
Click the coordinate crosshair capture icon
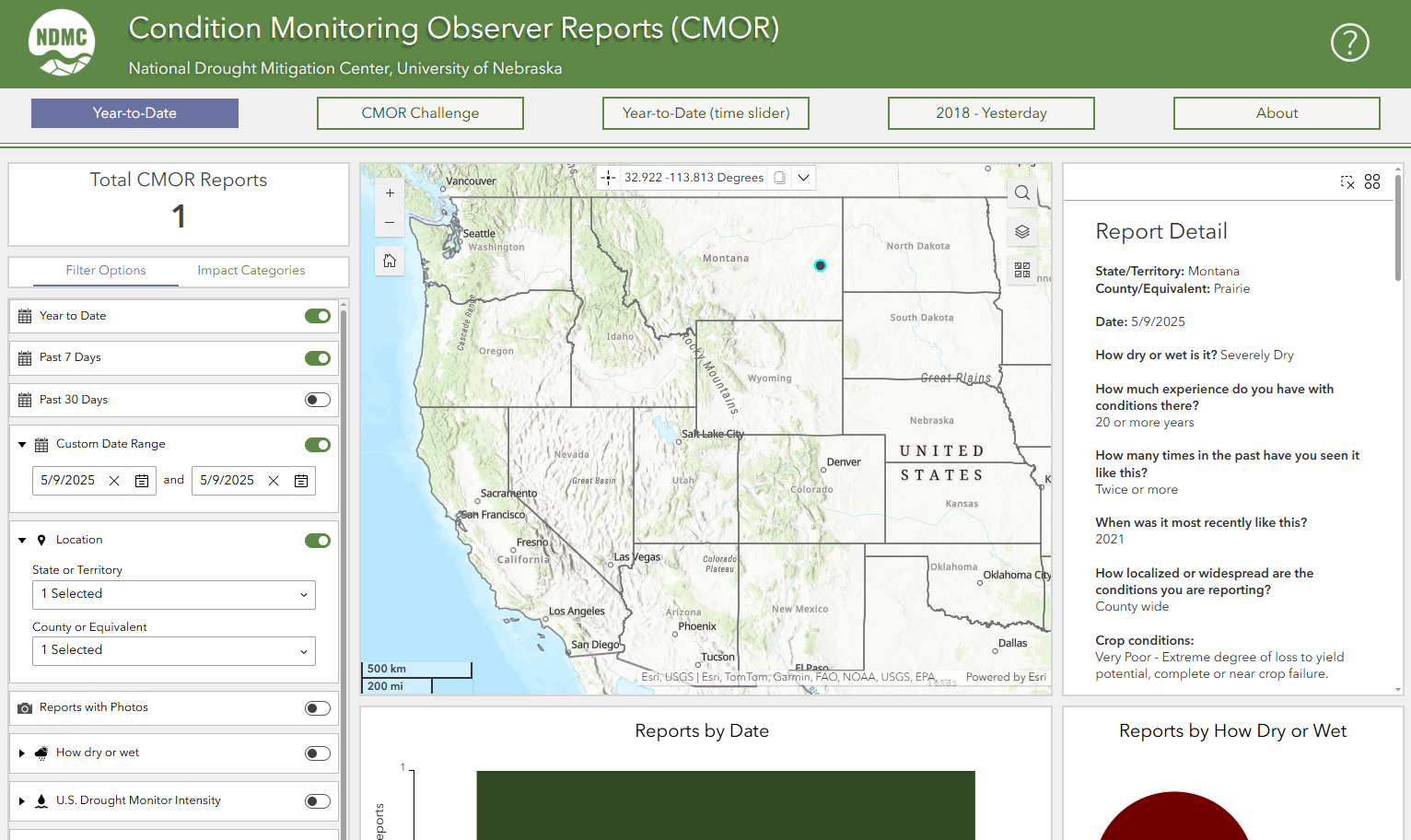pos(608,178)
